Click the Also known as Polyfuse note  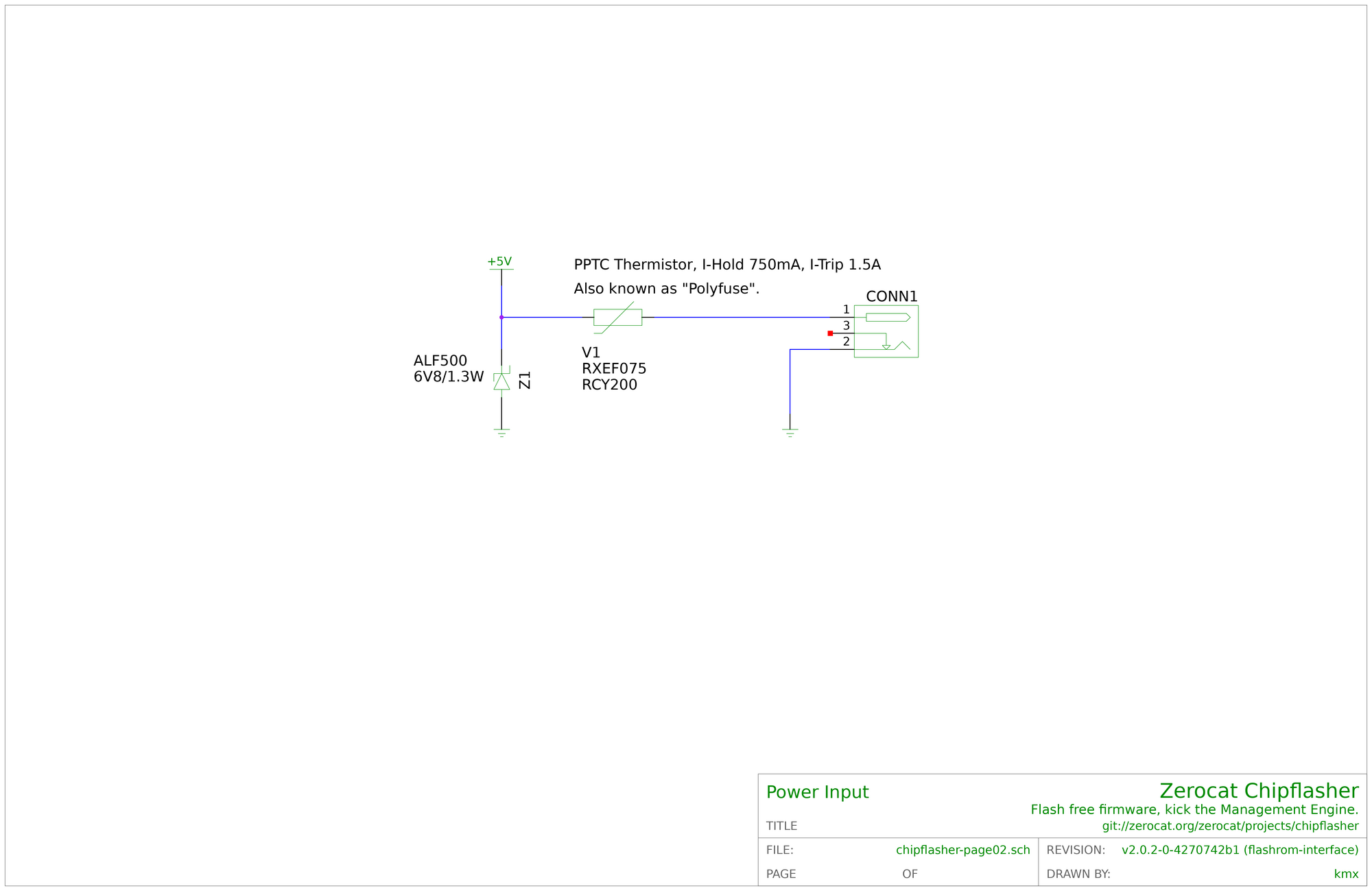click(667, 289)
